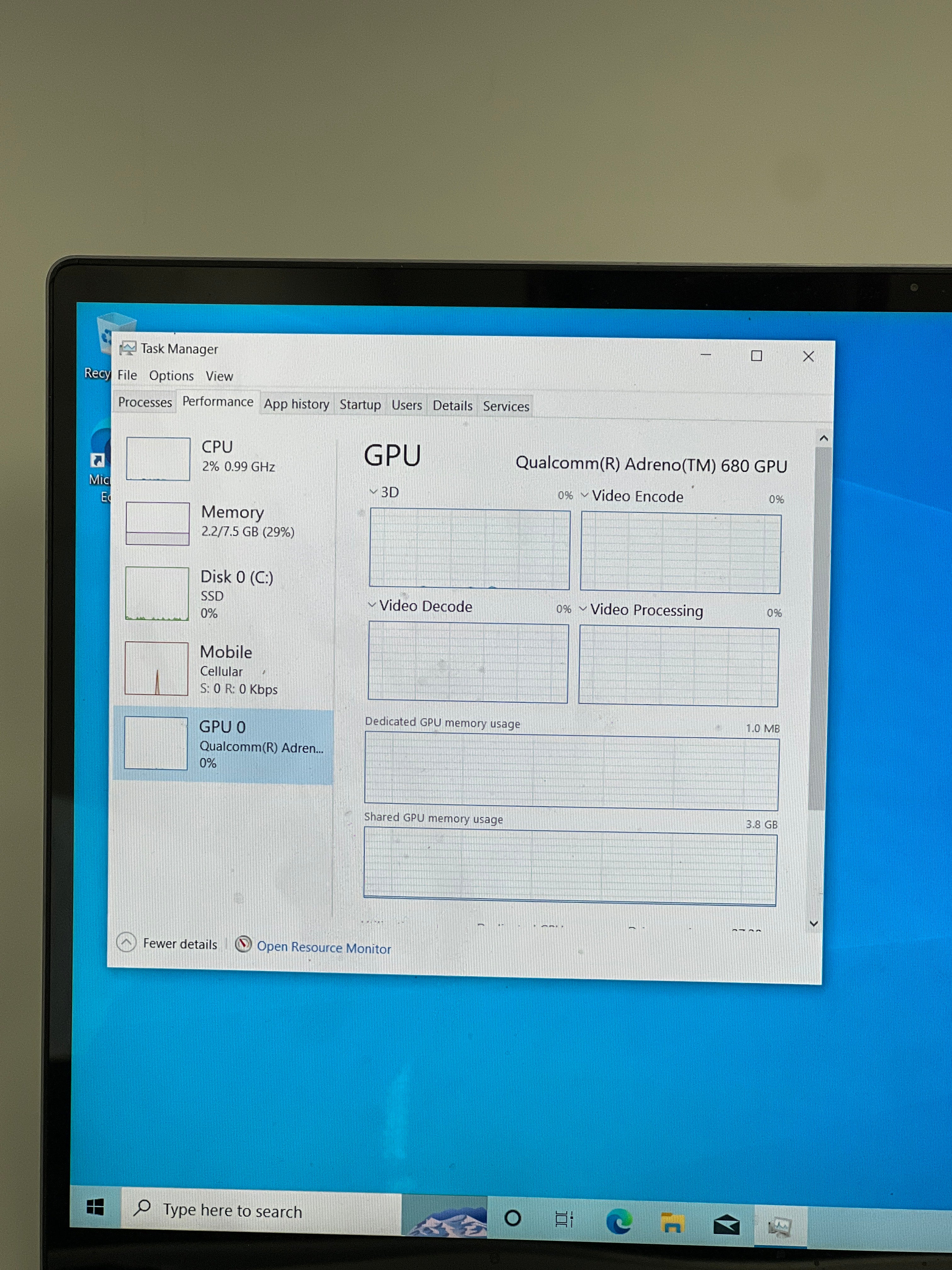Open the Video Decode graph dropdown
This screenshot has height=1270, width=952.
pyautogui.click(x=372, y=604)
